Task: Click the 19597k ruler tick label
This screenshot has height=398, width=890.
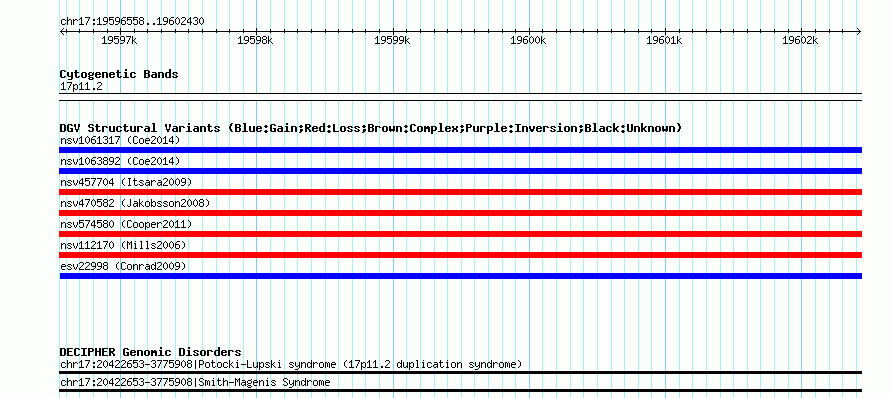Action: [x=119, y=40]
